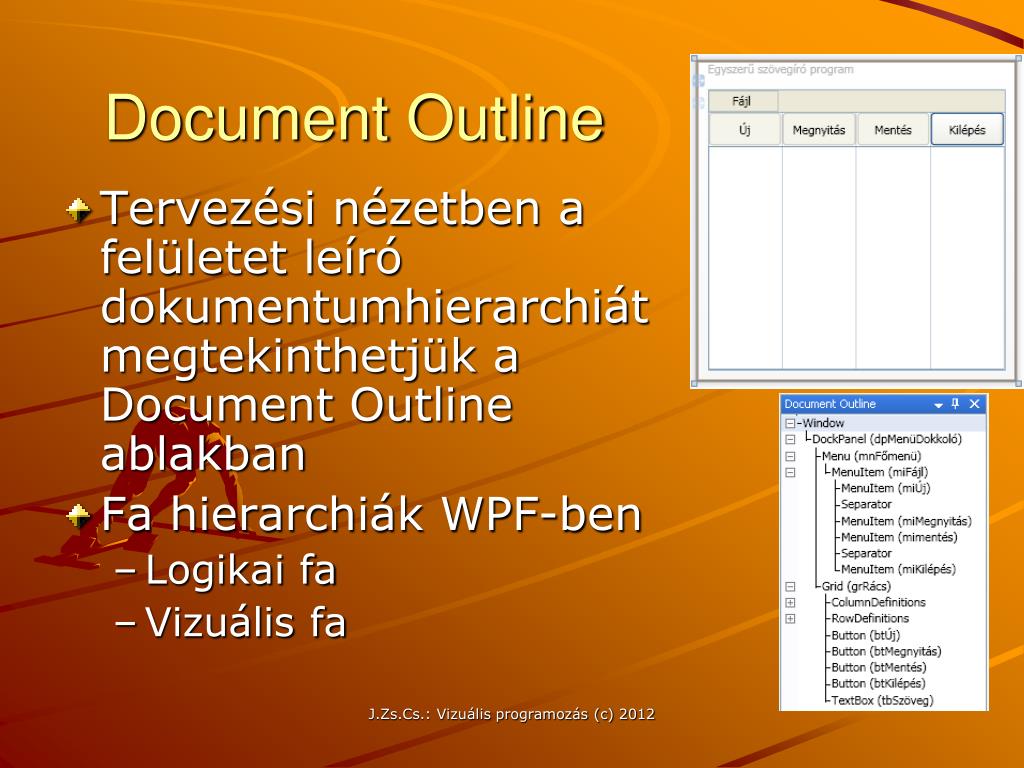This screenshot has width=1024, height=768.
Task: Click footer J.Zs.Cs.: Vizuális programozás (c) 2012
Action: [511, 714]
